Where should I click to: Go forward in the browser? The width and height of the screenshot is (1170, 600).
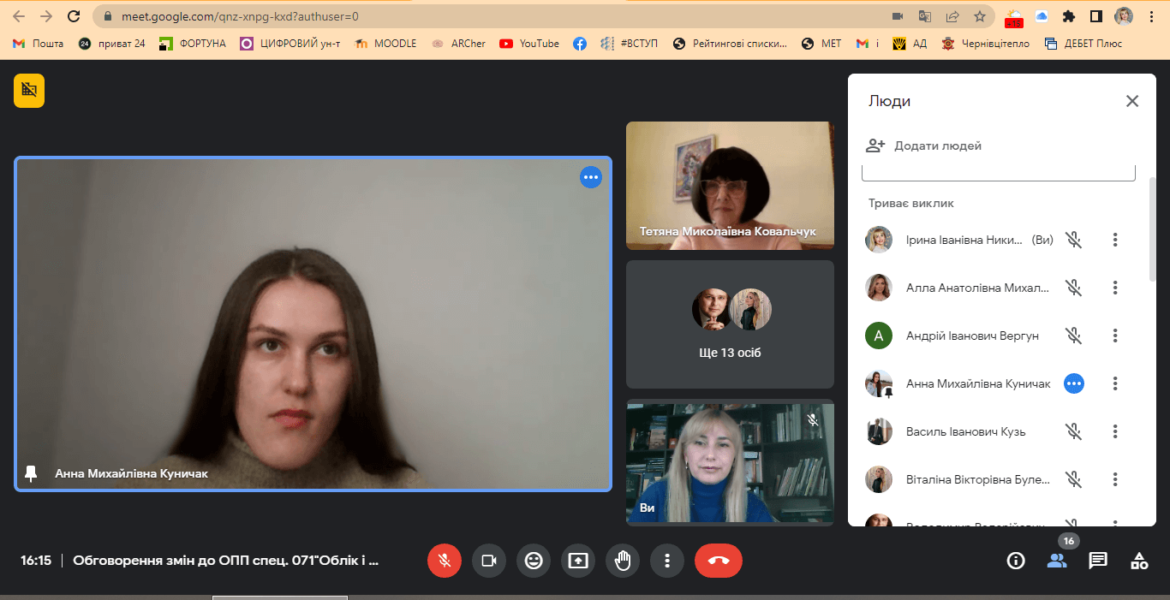[46, 16]
